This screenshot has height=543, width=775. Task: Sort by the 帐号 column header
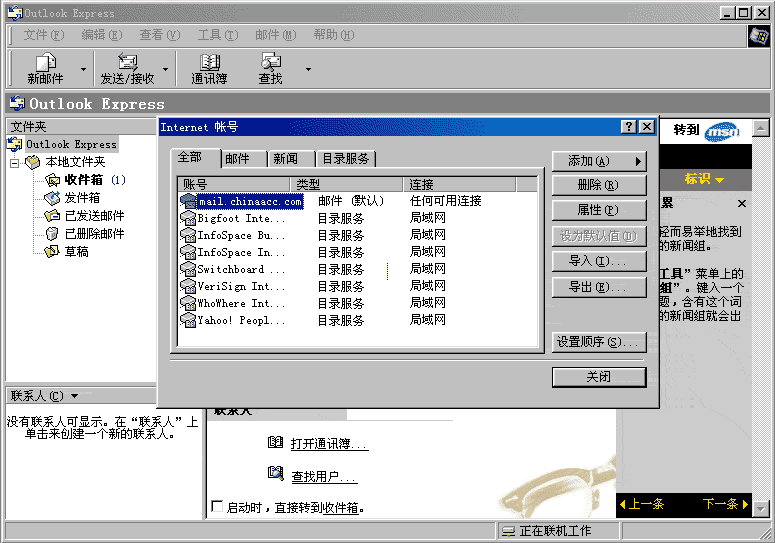point(234,184)
